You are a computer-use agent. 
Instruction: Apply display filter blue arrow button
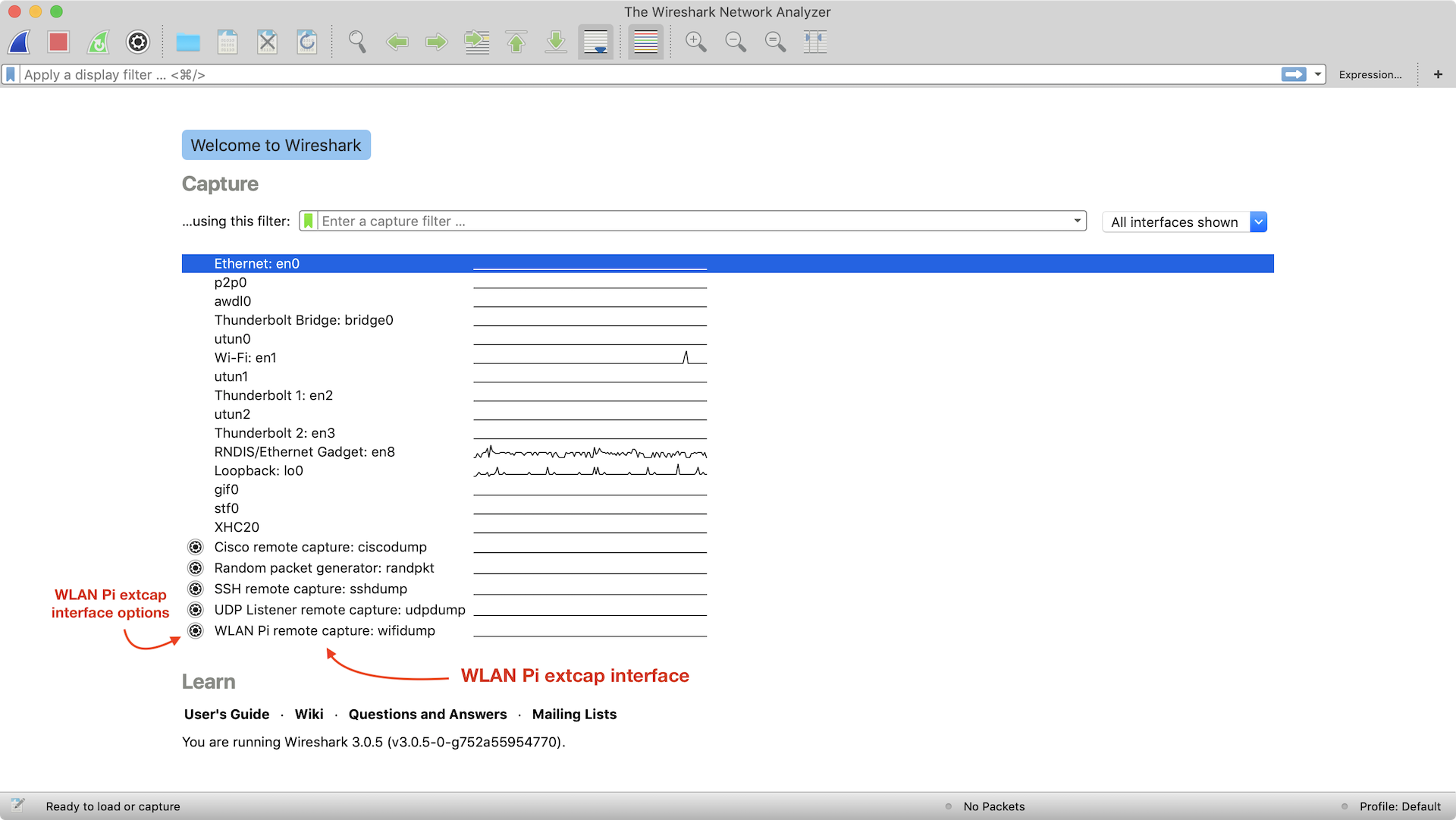[x=1294, y=74]
